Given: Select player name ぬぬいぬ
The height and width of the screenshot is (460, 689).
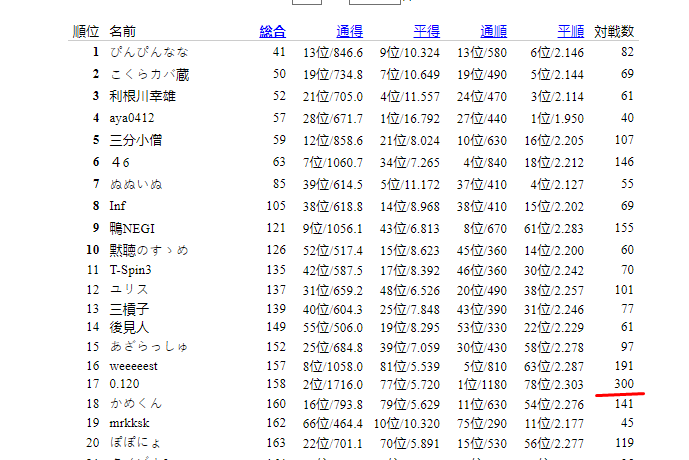Looking at the screenshot, I should click(136, 184).
